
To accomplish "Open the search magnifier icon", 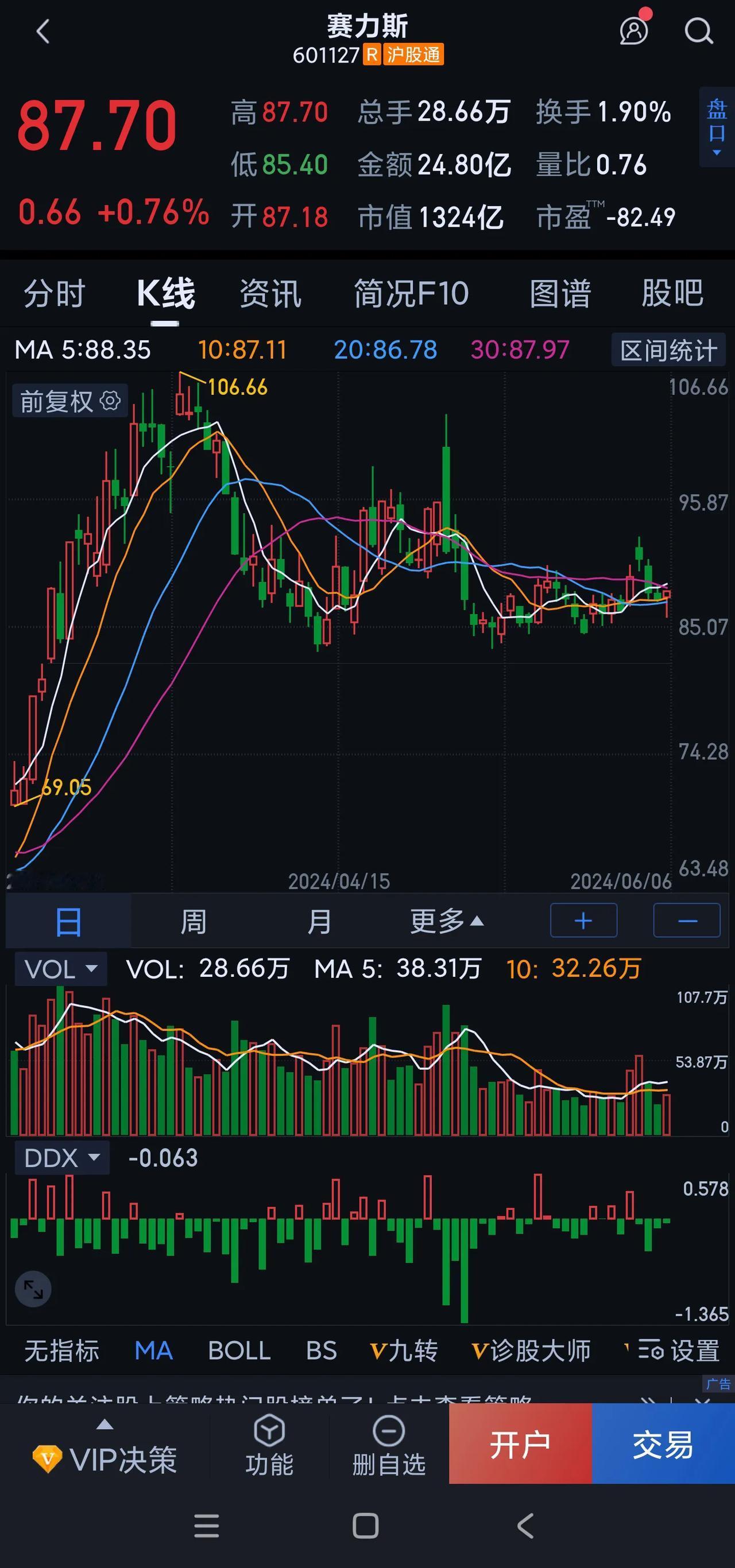I will pos(698,32).
